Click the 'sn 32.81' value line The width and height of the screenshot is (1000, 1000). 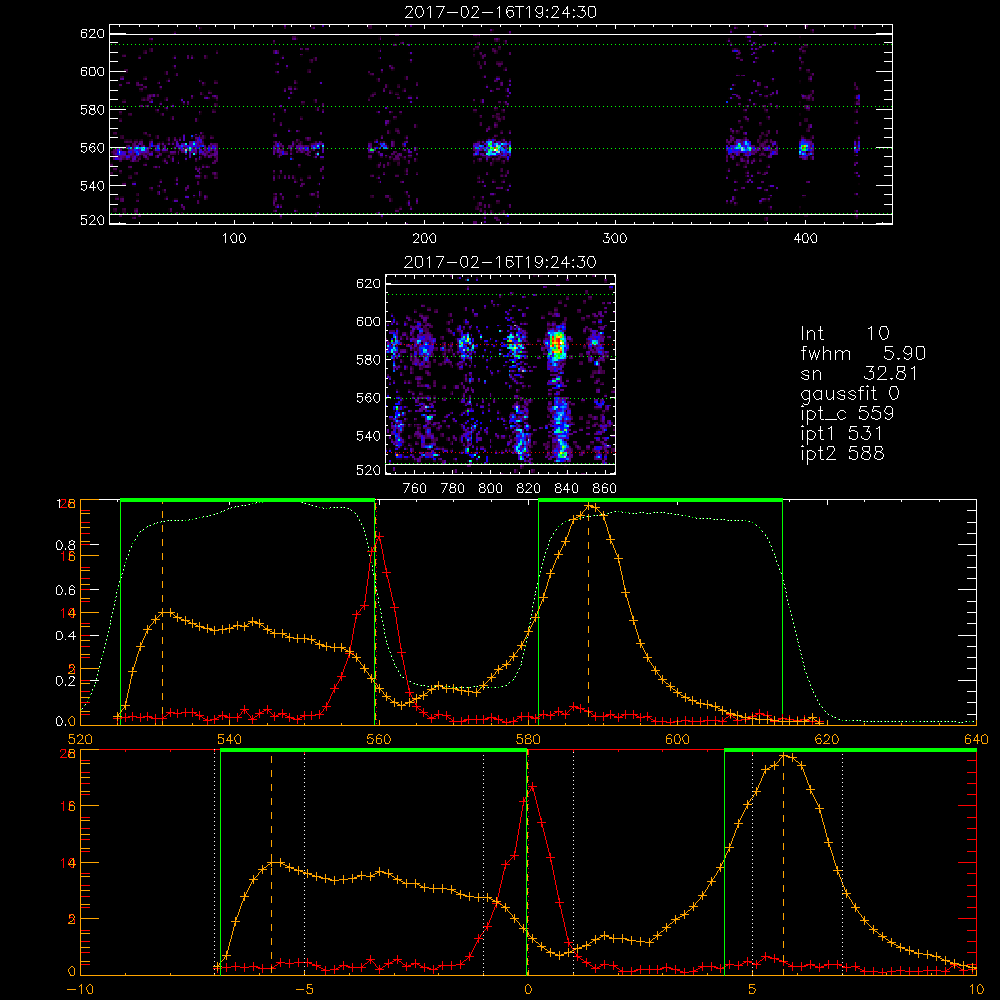click(859, 373)
